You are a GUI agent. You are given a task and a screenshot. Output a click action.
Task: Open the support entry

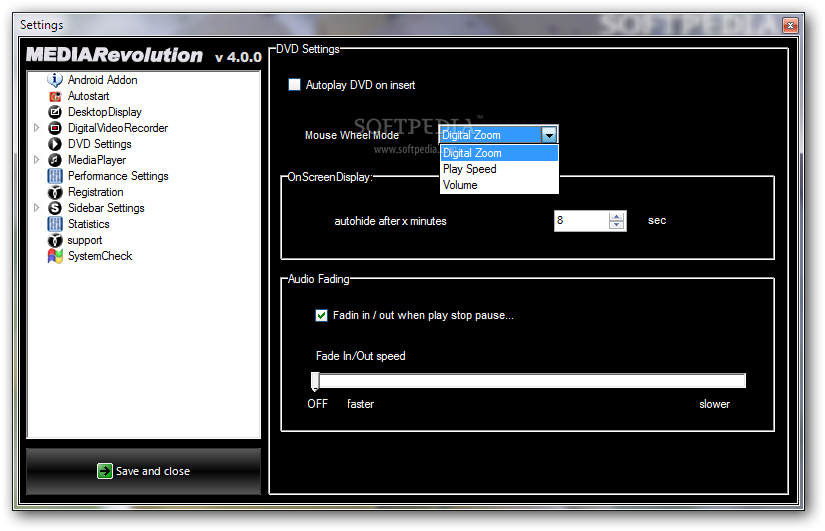85,241
